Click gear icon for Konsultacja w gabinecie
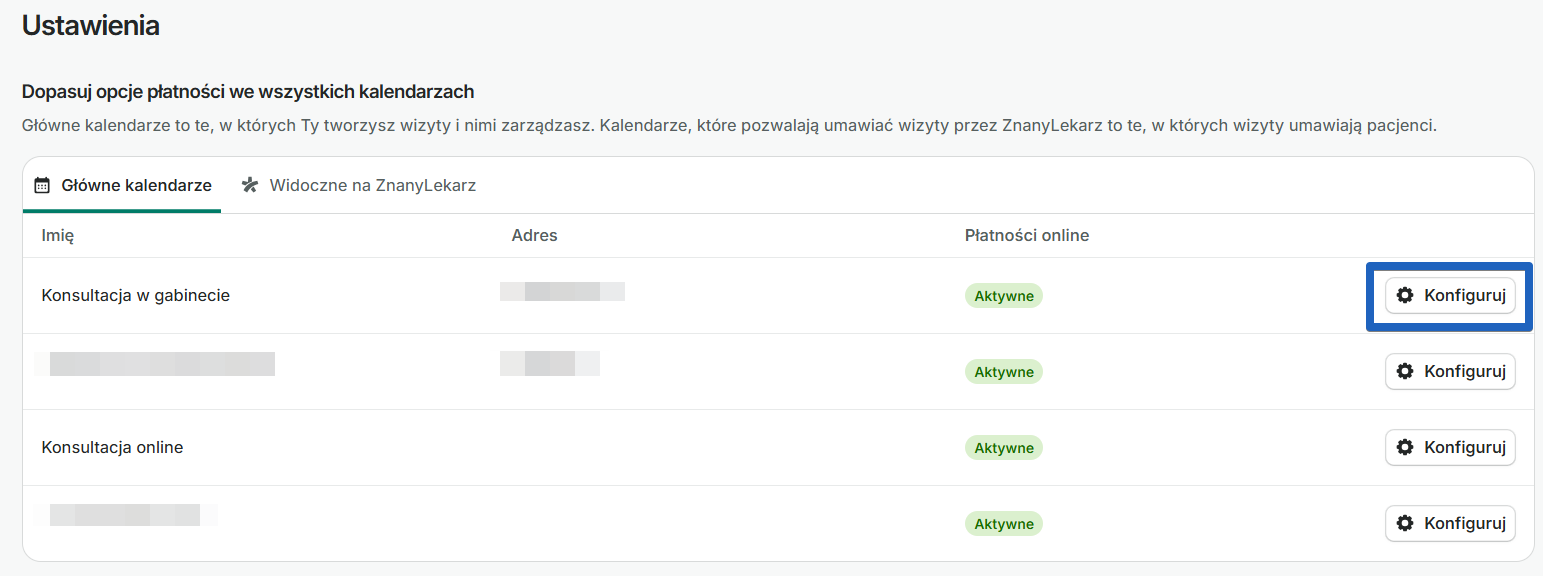The width and height of the screenshot is (1543, 576). click(x=1405, y=295)
